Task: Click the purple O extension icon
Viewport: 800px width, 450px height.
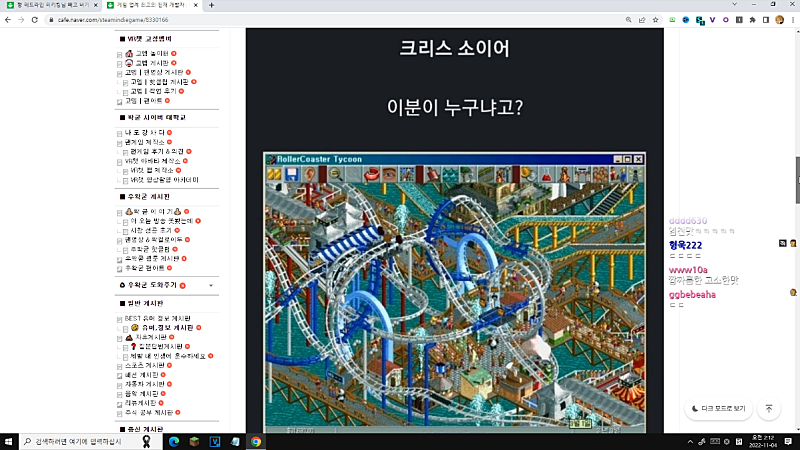Action: (x=726, y=20)
